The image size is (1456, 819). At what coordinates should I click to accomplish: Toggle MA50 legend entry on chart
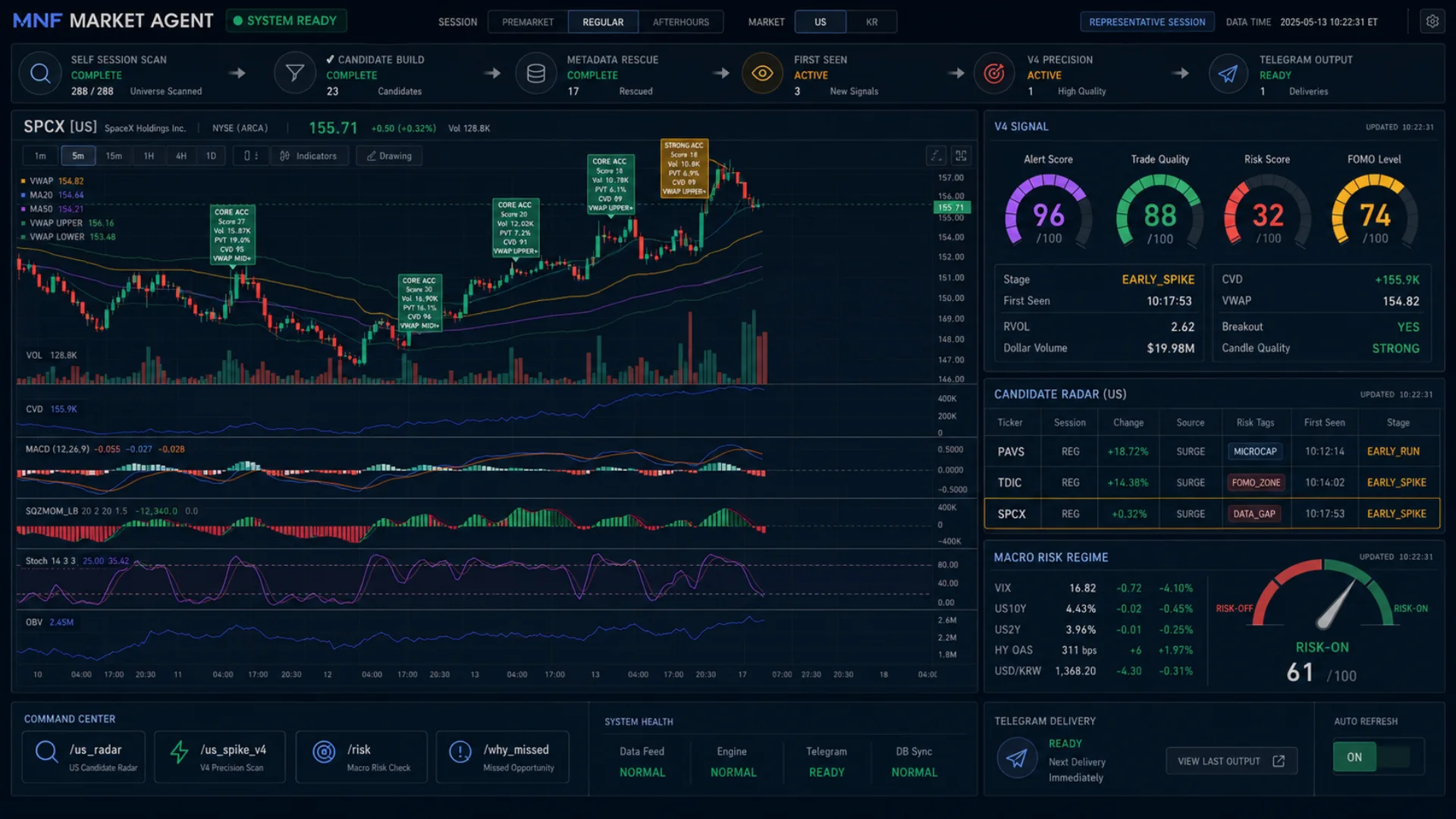[52, 209]
